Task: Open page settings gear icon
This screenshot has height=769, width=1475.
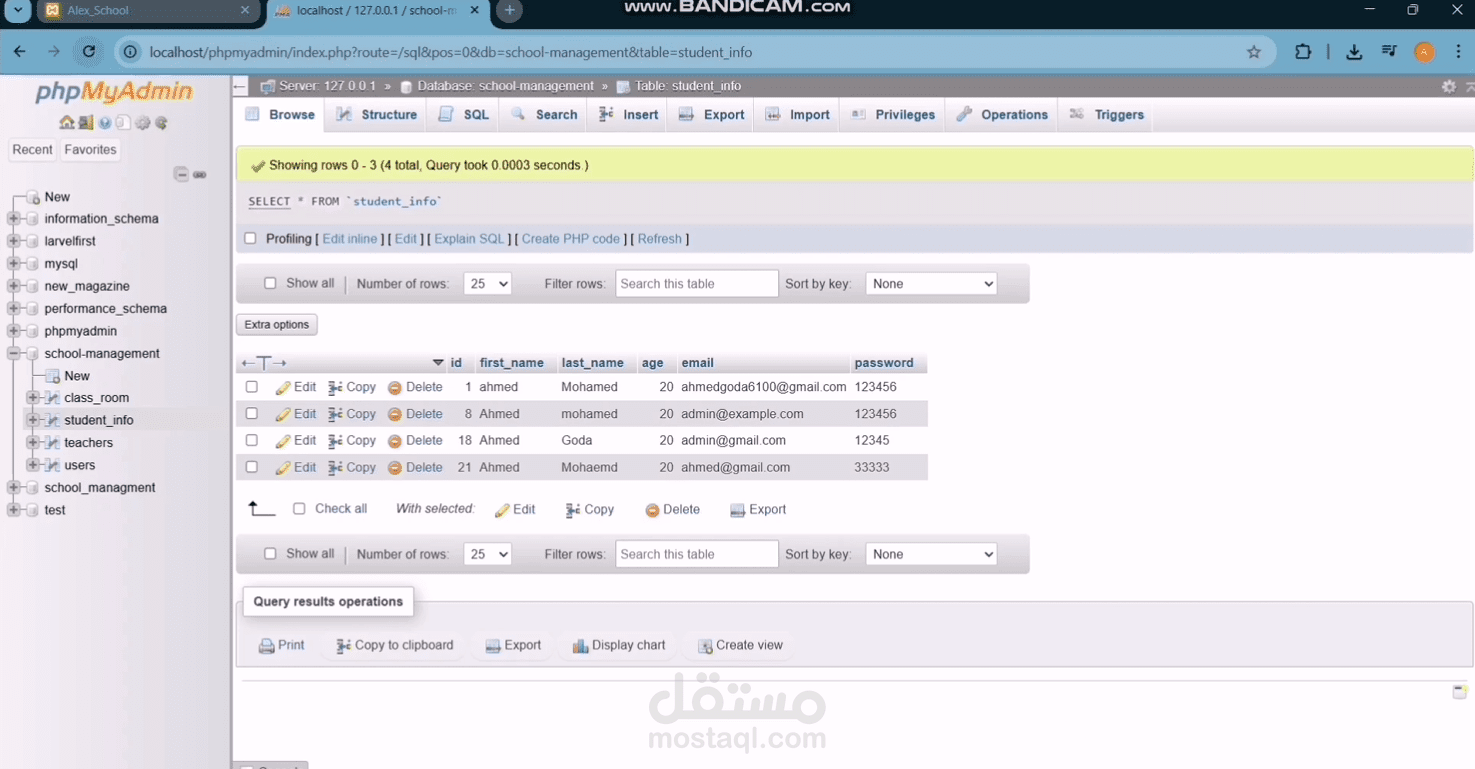Action: point(1448,87)
